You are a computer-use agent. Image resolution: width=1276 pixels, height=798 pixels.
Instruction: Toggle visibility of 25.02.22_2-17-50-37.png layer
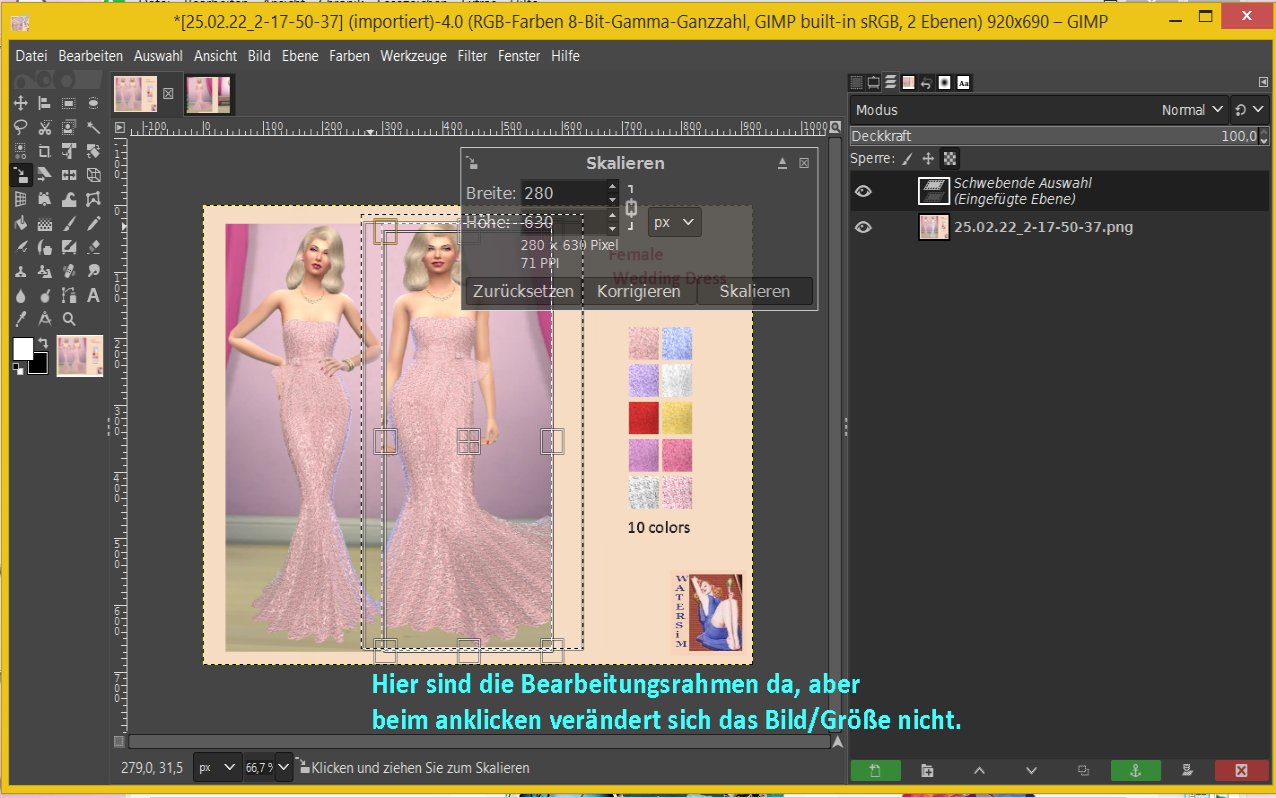point(863,227)
